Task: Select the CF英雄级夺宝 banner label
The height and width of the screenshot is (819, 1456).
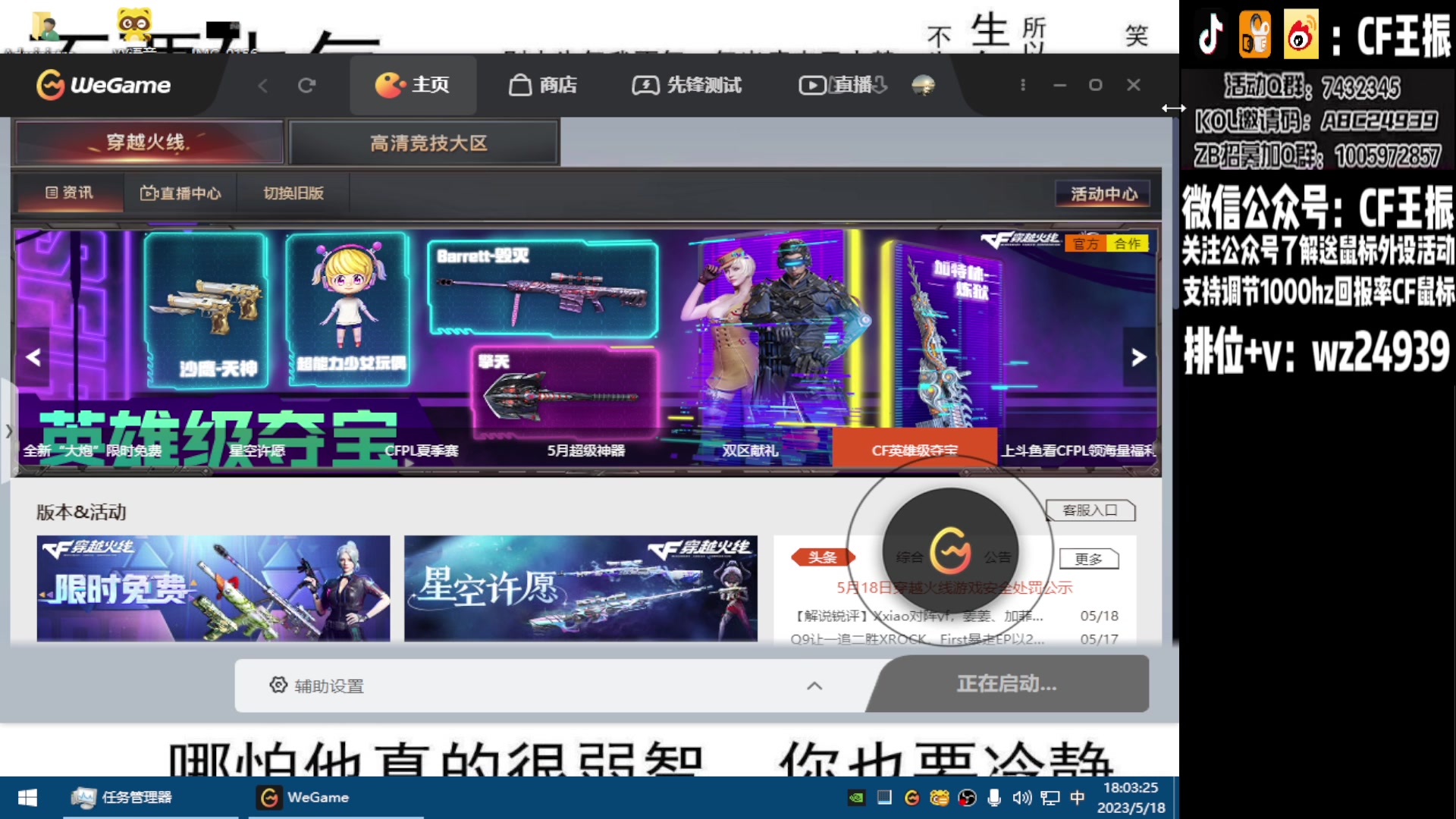Action: coord(915,450)
